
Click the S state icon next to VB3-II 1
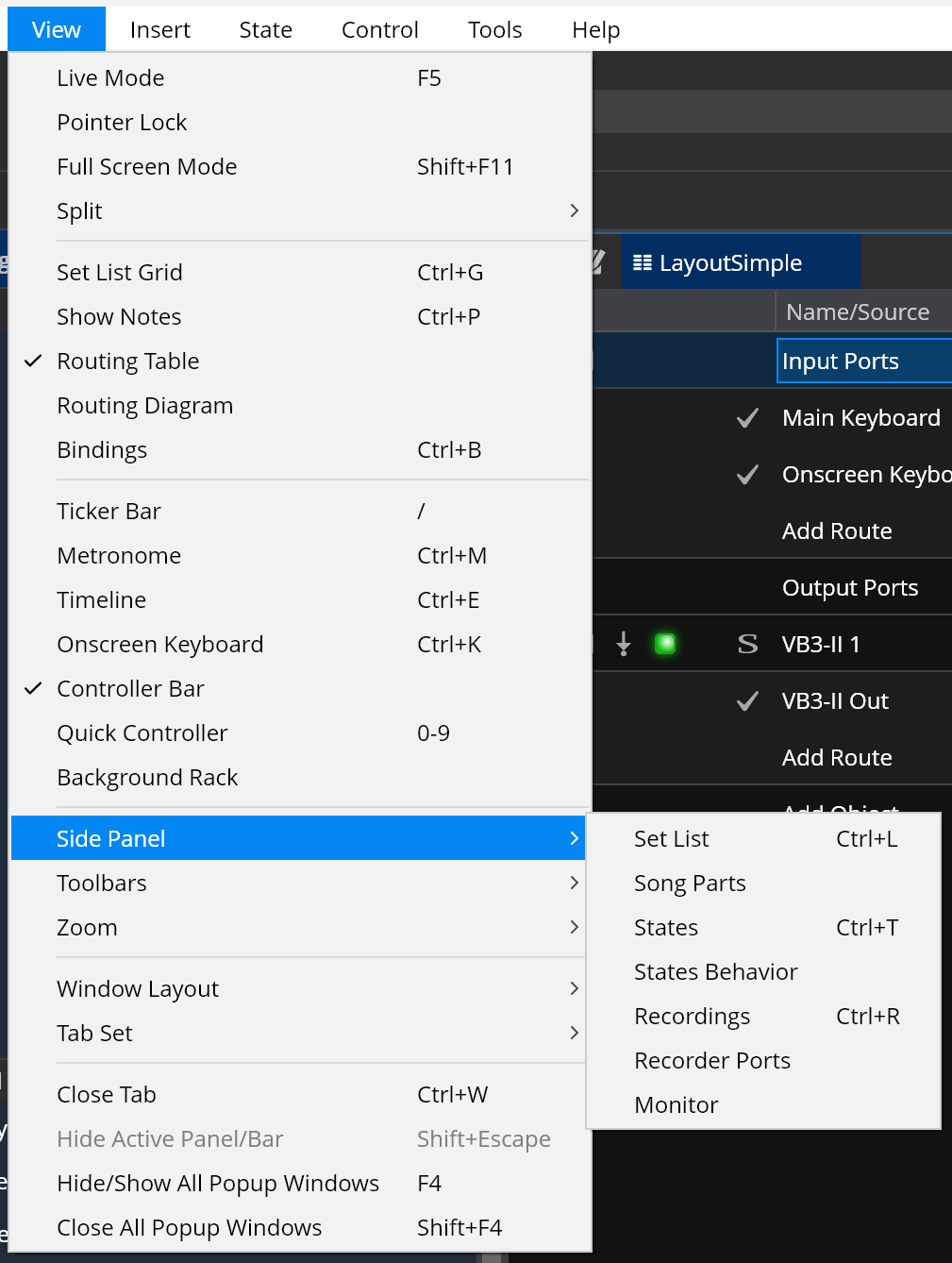[747, 644]
